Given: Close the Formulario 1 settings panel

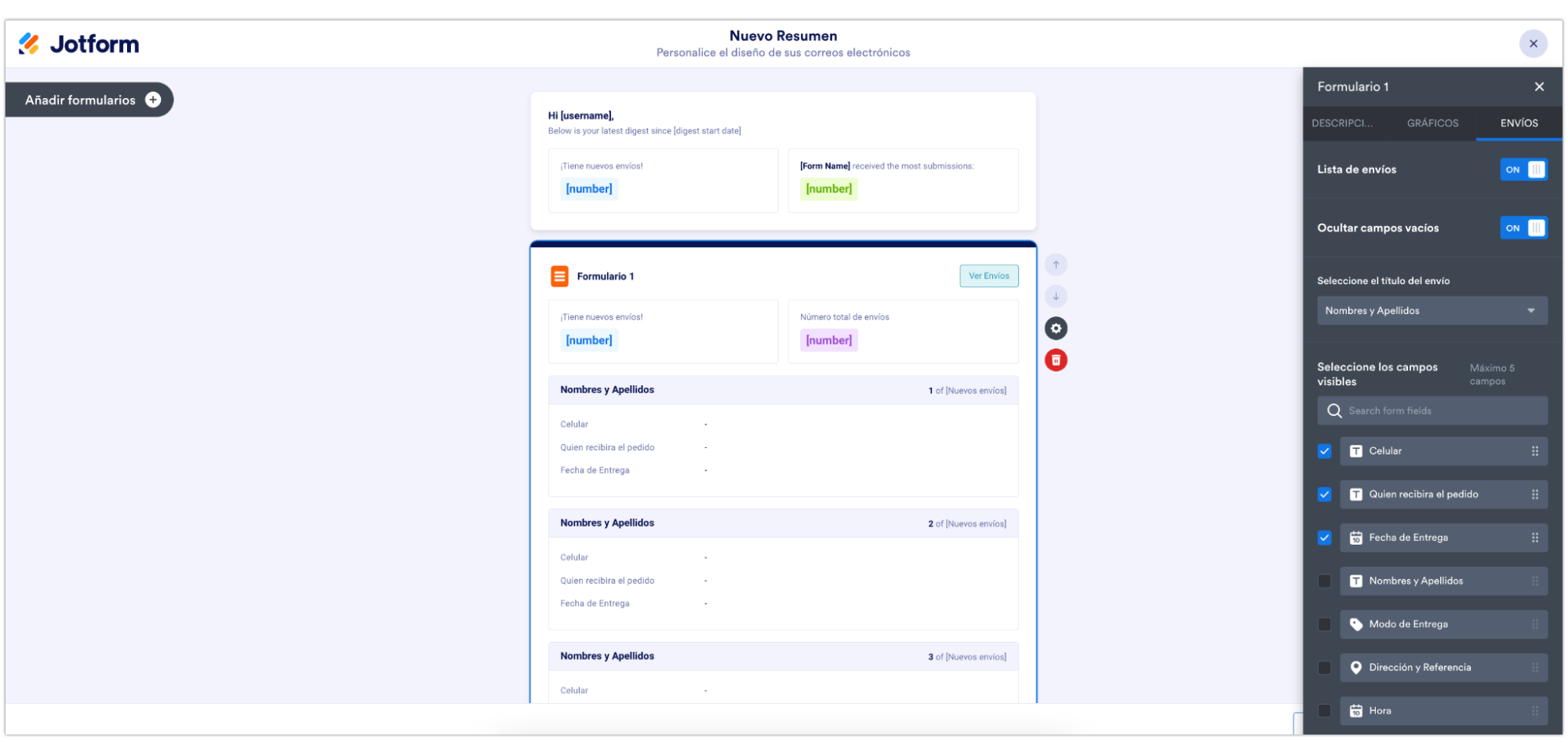Looking at the screenshot, I should 1539,87.
